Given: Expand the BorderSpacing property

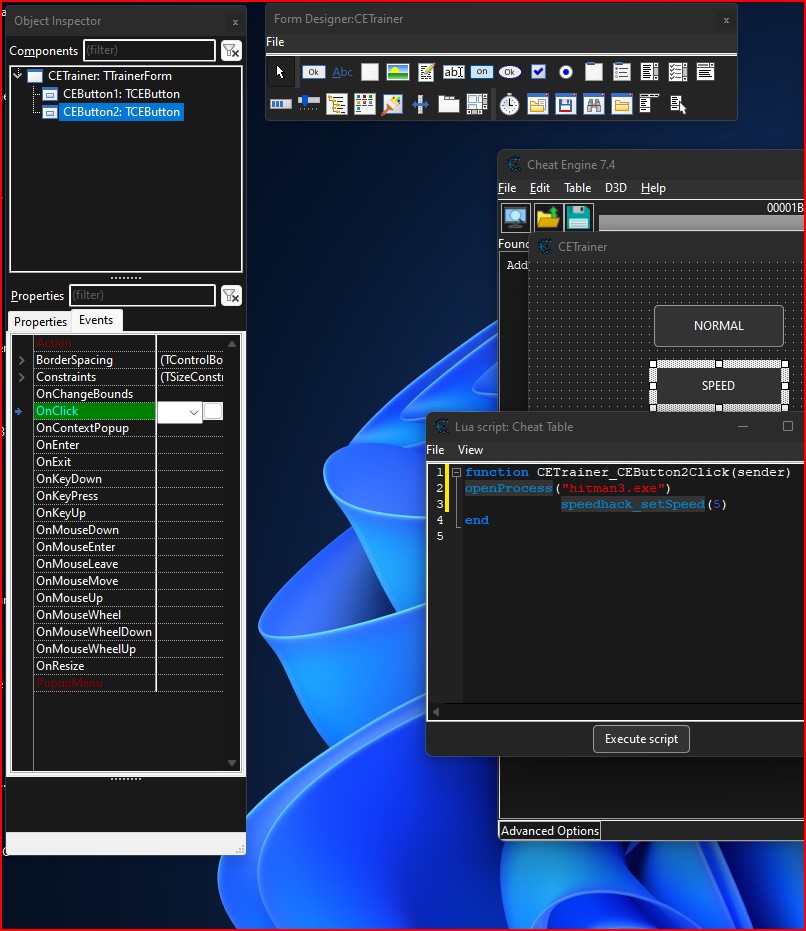Looking at the screenshot, I should pos(21,360).
